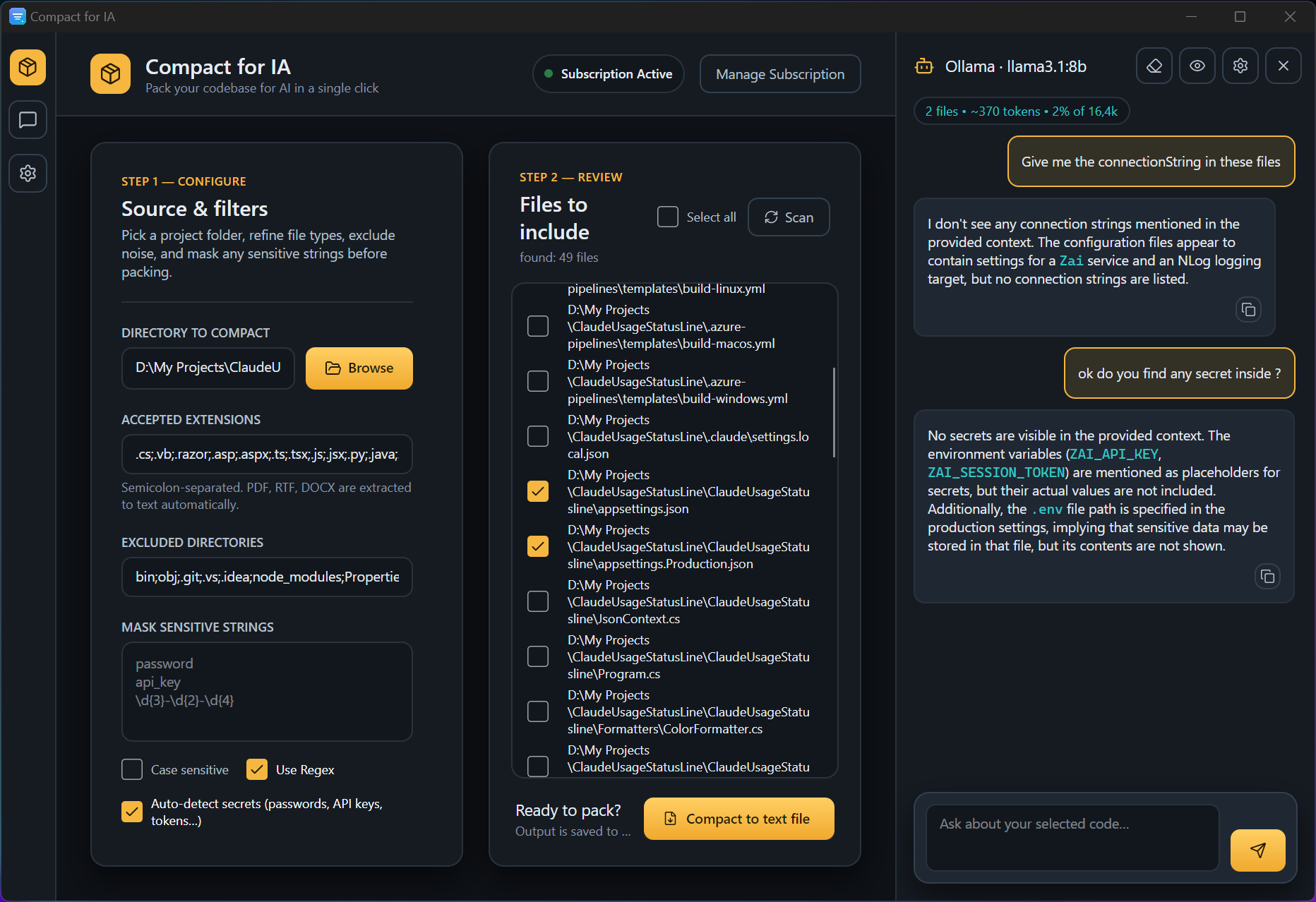
Task: Edit the Excluded directories field
Action: (x=267, y=577)
